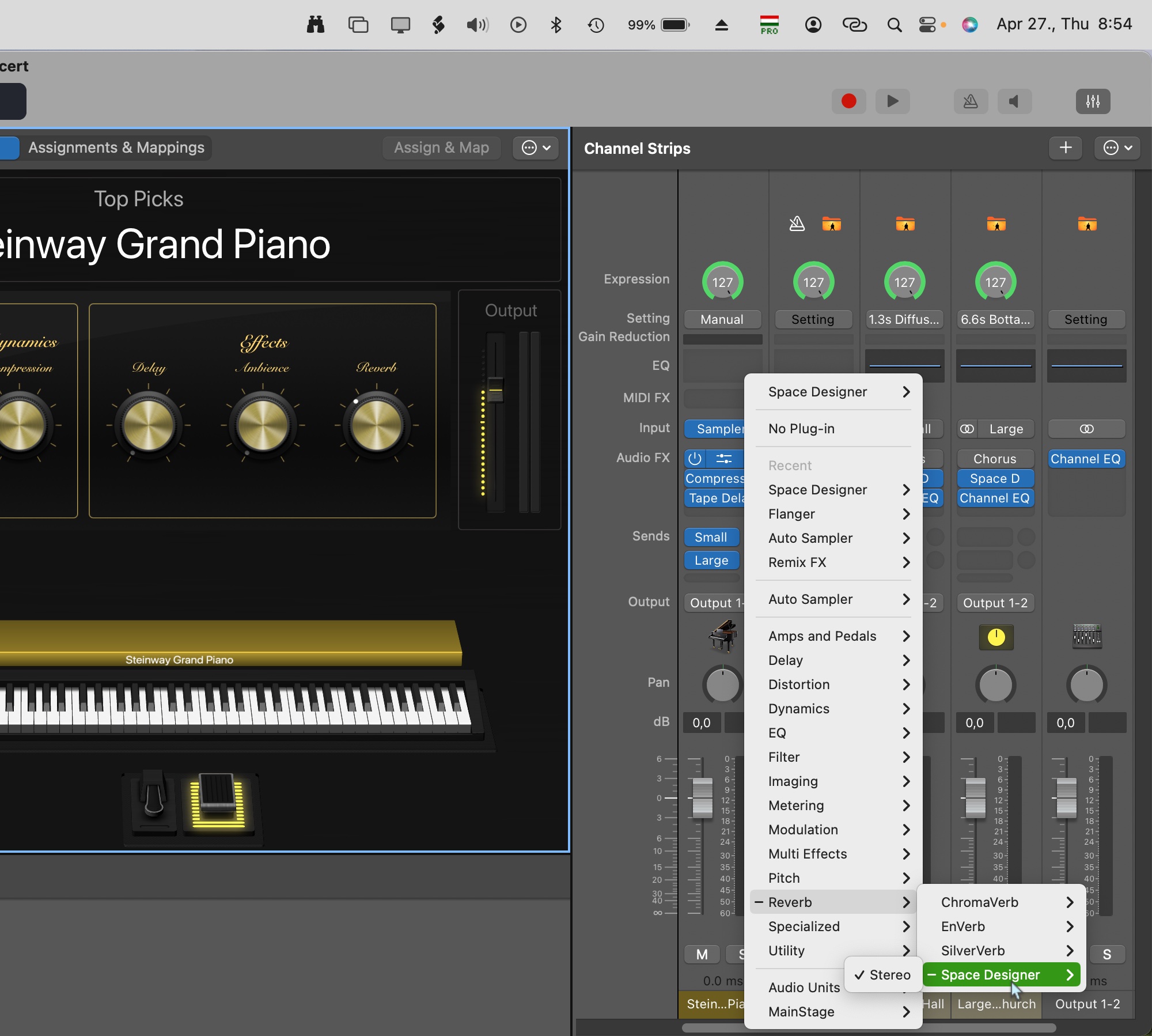Screen dimensions: 1152x1036
Task: Click the folder icon above the last strip
Action: 1087,224
